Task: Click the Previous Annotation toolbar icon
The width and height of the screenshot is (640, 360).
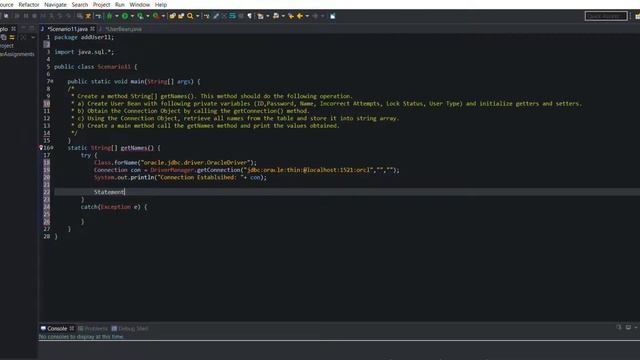Action: (276, 16)
